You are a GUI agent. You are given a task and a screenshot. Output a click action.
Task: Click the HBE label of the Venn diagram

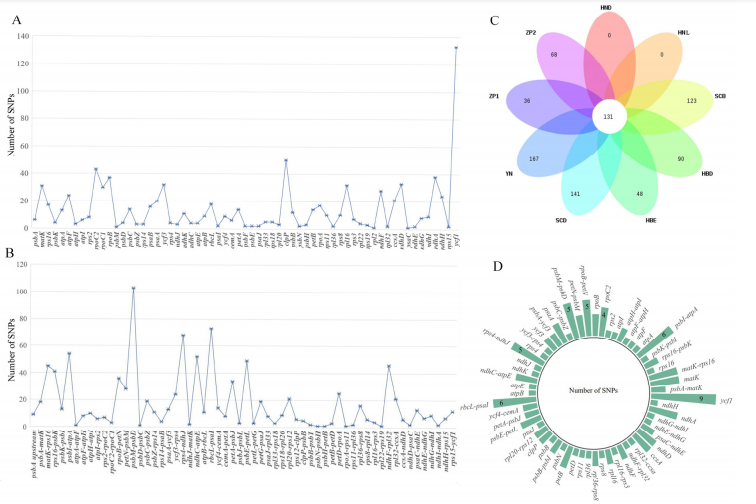click(651, 220)
